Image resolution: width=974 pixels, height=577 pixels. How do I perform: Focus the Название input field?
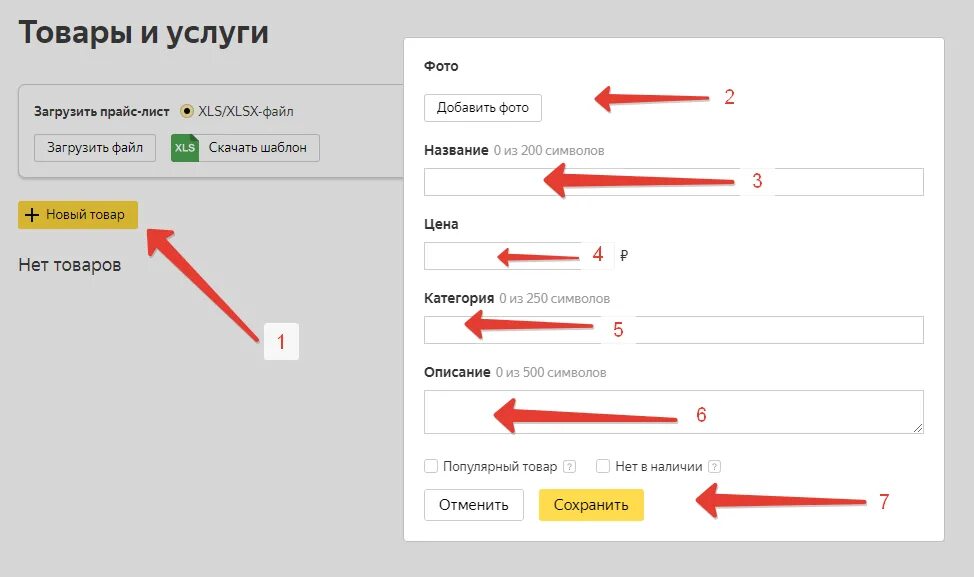pyautogui.click(x=674, y=182)
